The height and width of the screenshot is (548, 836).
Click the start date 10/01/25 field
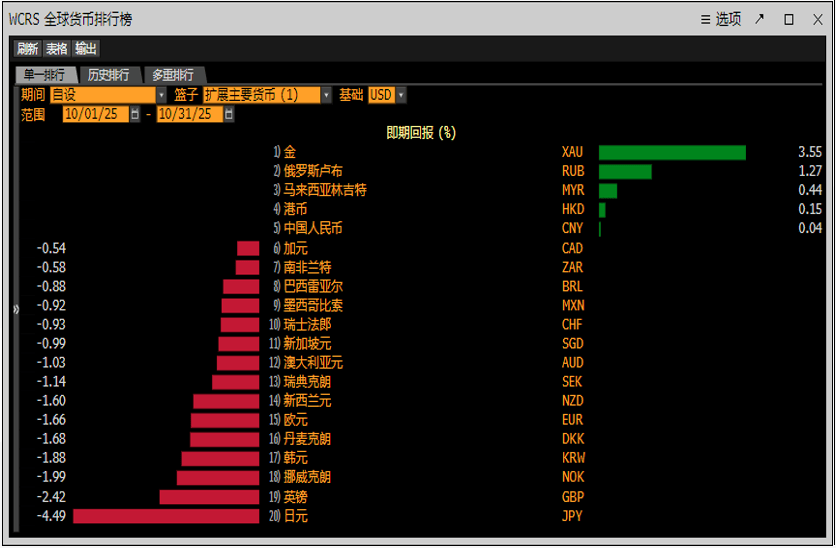pyautogui.click(x=95, y=114)
